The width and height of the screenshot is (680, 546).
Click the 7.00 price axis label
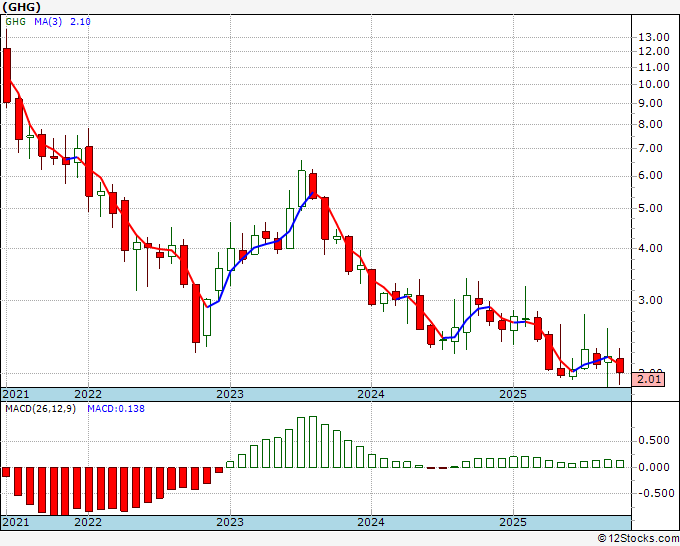point(651,148)
